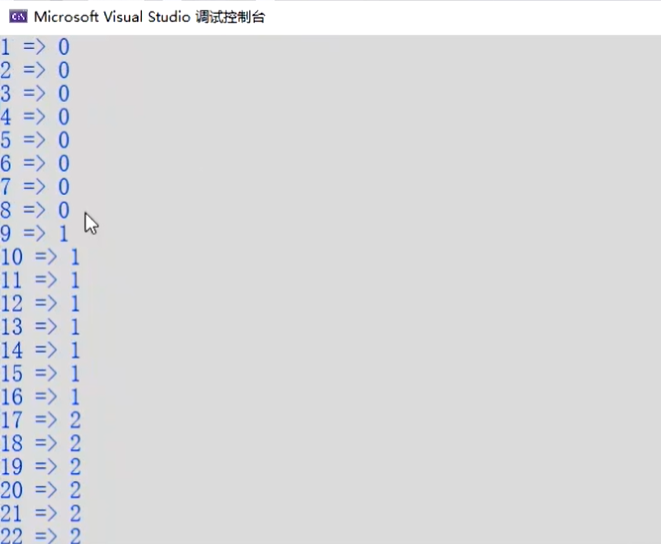661x544 pixels.
Task: Select the output line '1 => 0'
Action: click(x=35, y=46)
